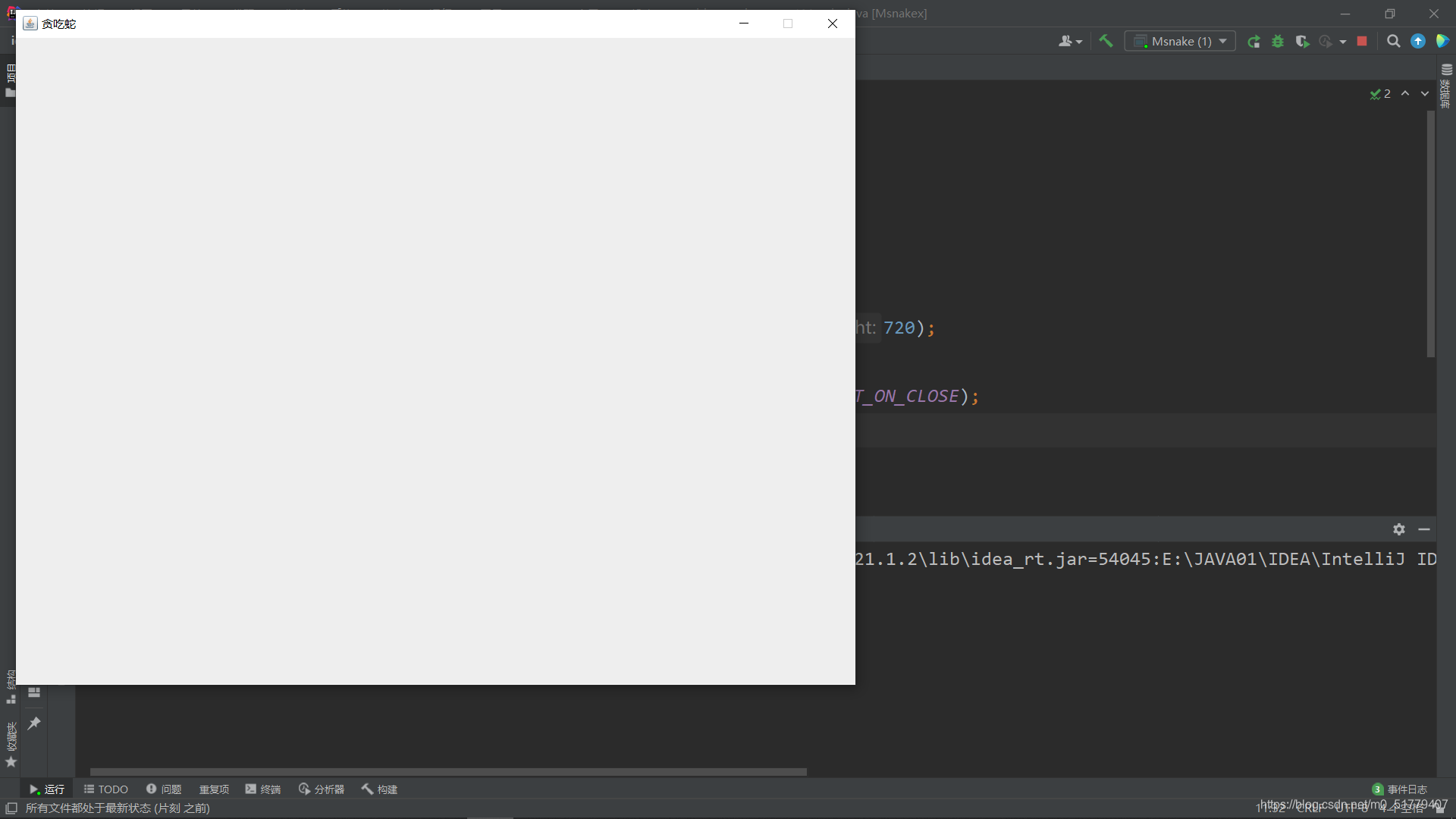The height and width of the screenshot is (819, 1456).
Task: Open Search Everywhere with the magnifier icon
Action: 1393,42
